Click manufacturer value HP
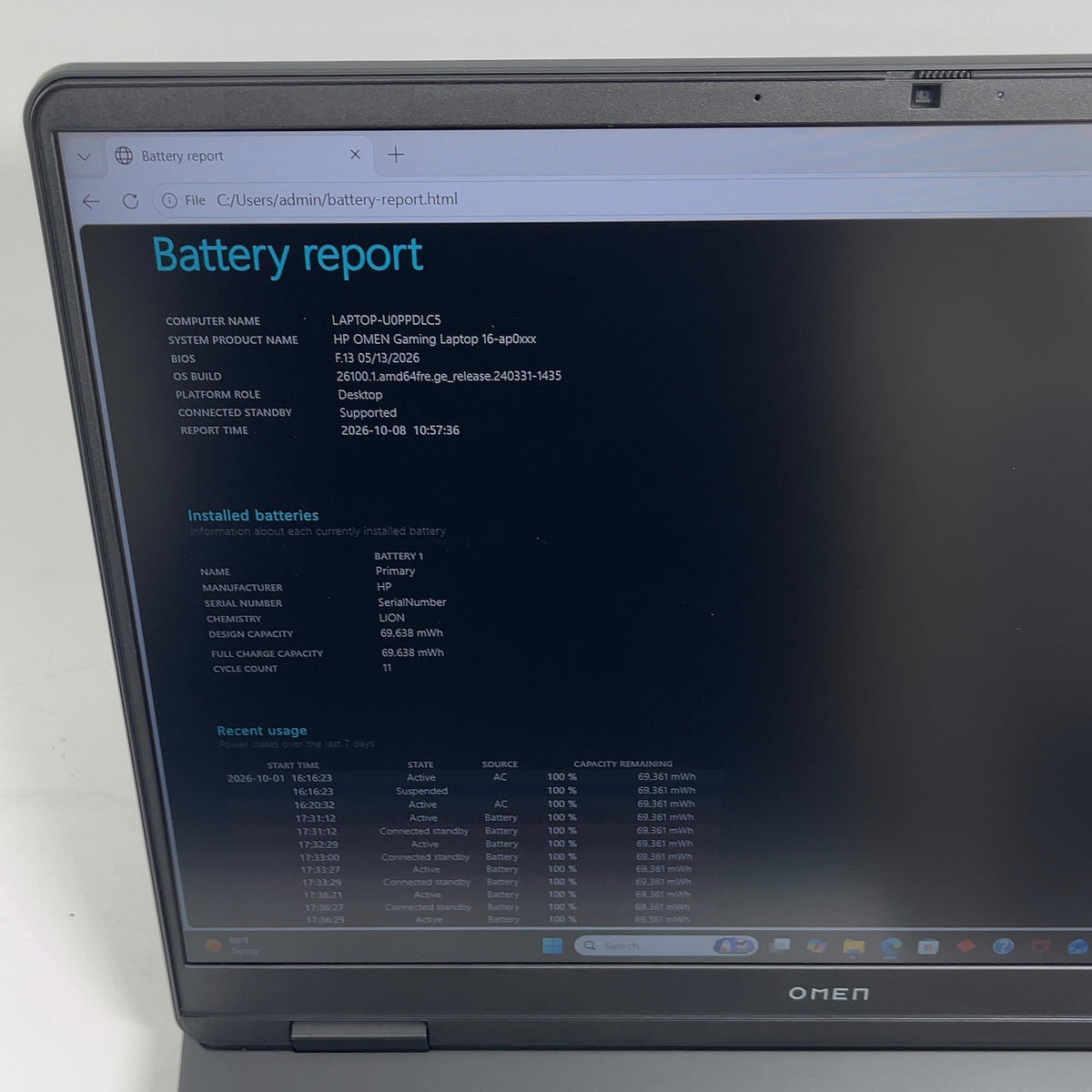This screenshot has height=1092, width=1092. pyautogui.click(x=384, y=587)
